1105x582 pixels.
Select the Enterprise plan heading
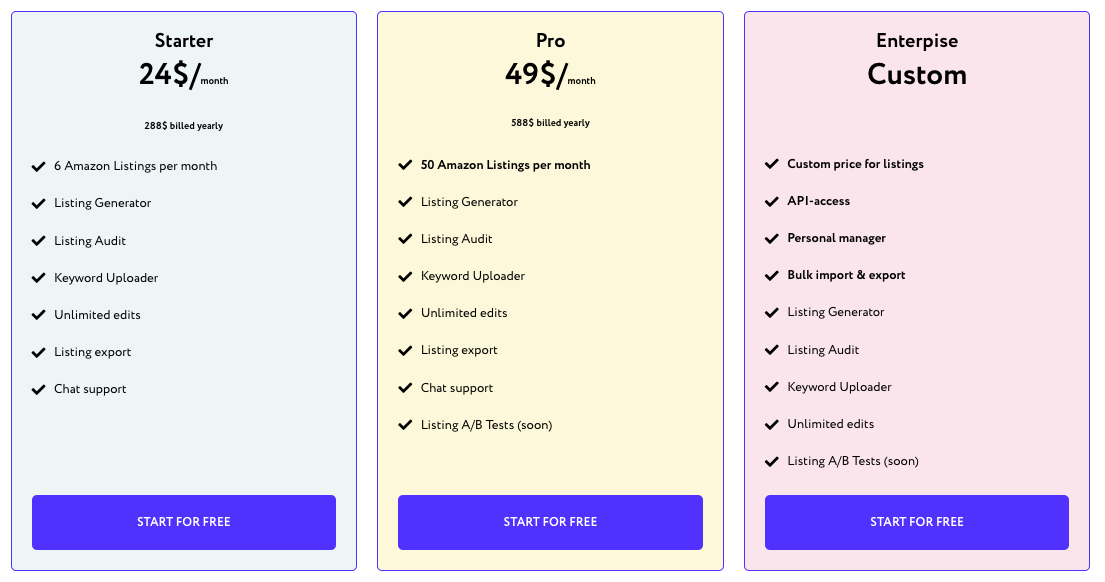(917, 41)
